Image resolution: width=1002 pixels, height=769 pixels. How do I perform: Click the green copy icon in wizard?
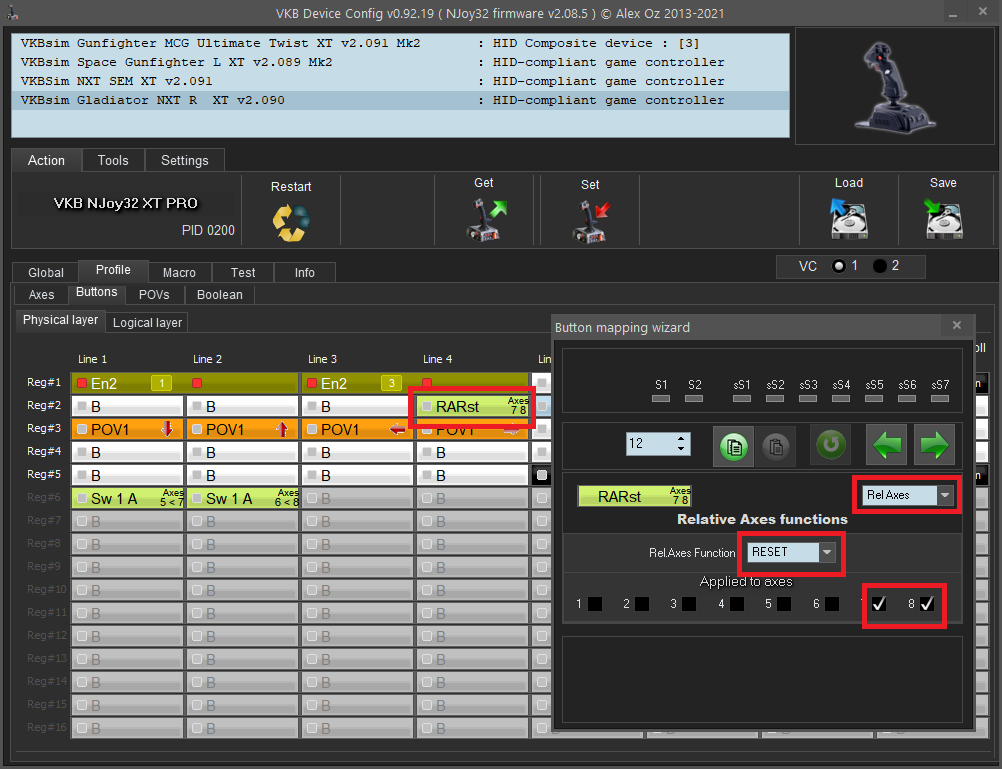[733, 445]
